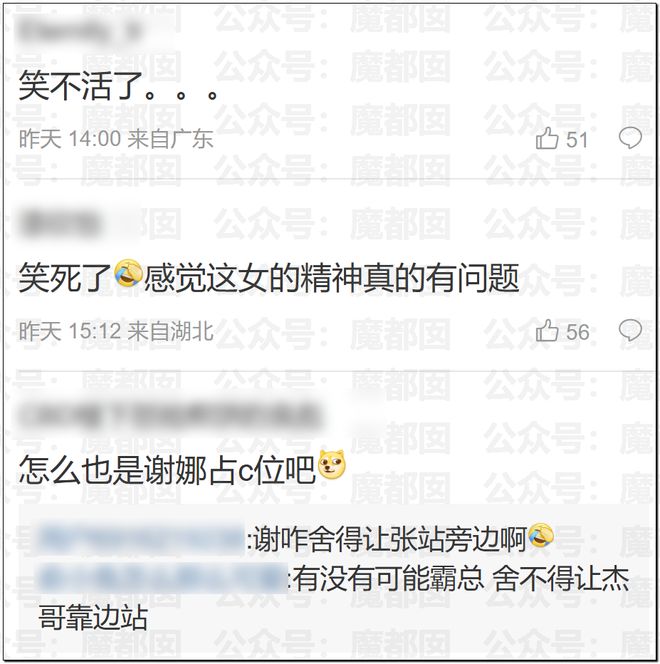This screenshot has width=660, height=664.
Task: Open blue blurred username before "有没有可能霸总"
Action: click(162, 578)
